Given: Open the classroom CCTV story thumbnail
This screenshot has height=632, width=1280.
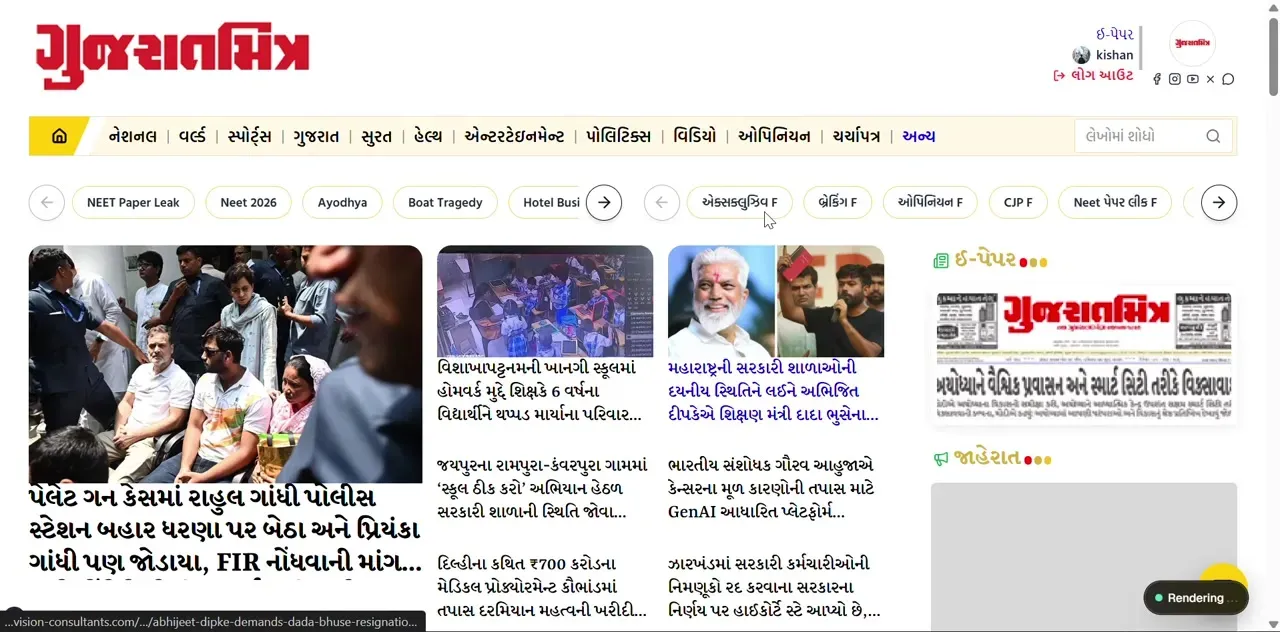Looking at the screenshot, I should click(x=545, y=301).
